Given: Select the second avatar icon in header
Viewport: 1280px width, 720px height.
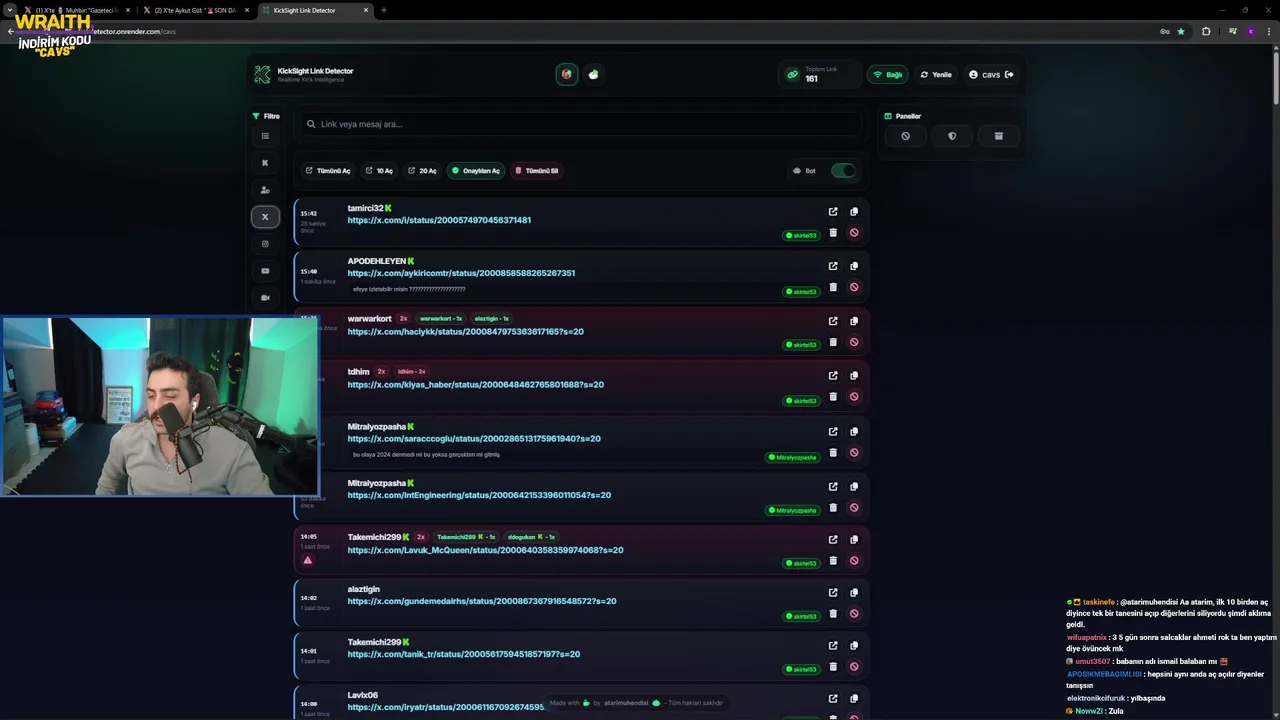Looking at the screenshot, I should click(x=594, y=74).
